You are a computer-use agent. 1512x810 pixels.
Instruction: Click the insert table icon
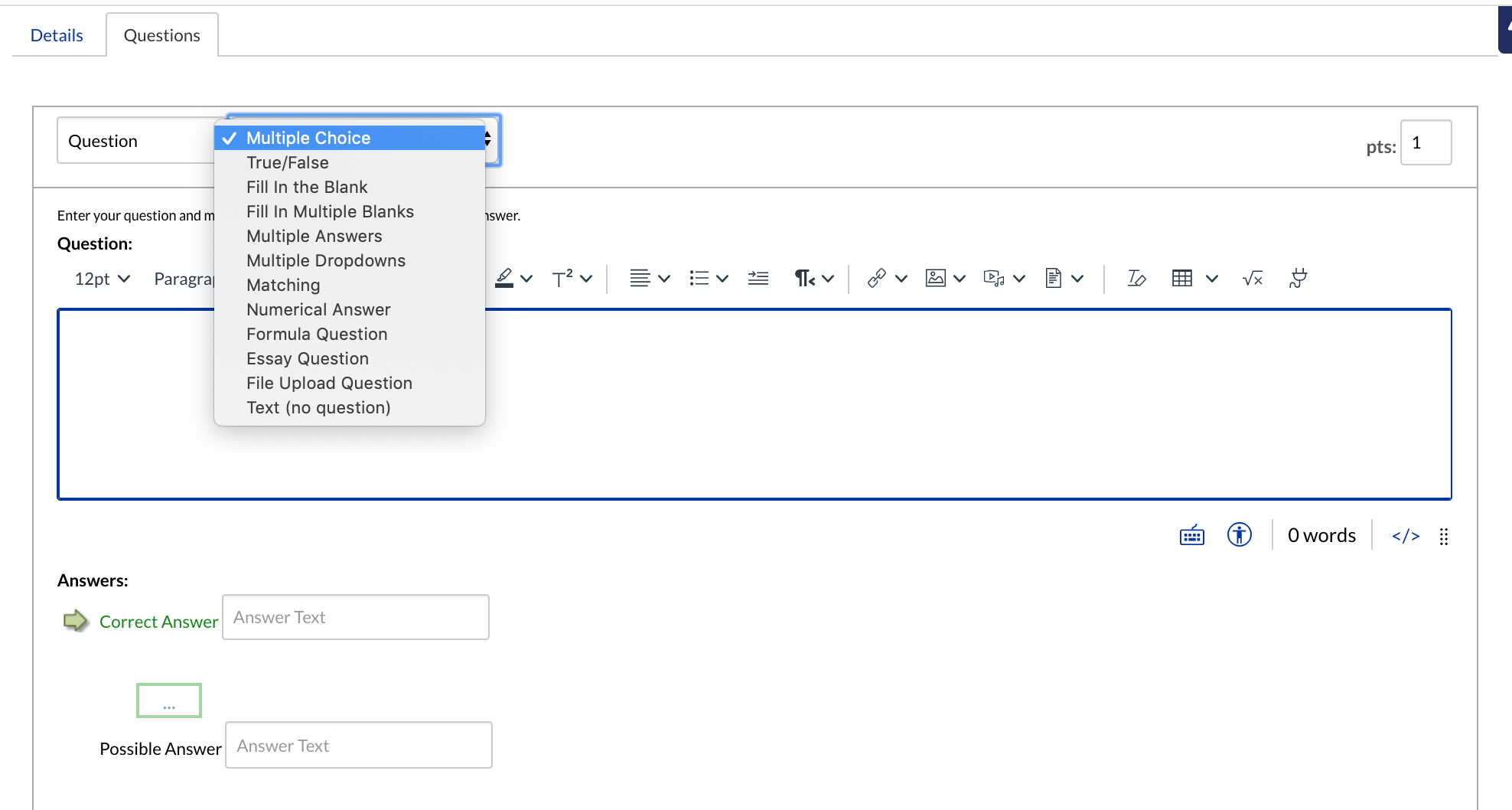click(1182, 279)
